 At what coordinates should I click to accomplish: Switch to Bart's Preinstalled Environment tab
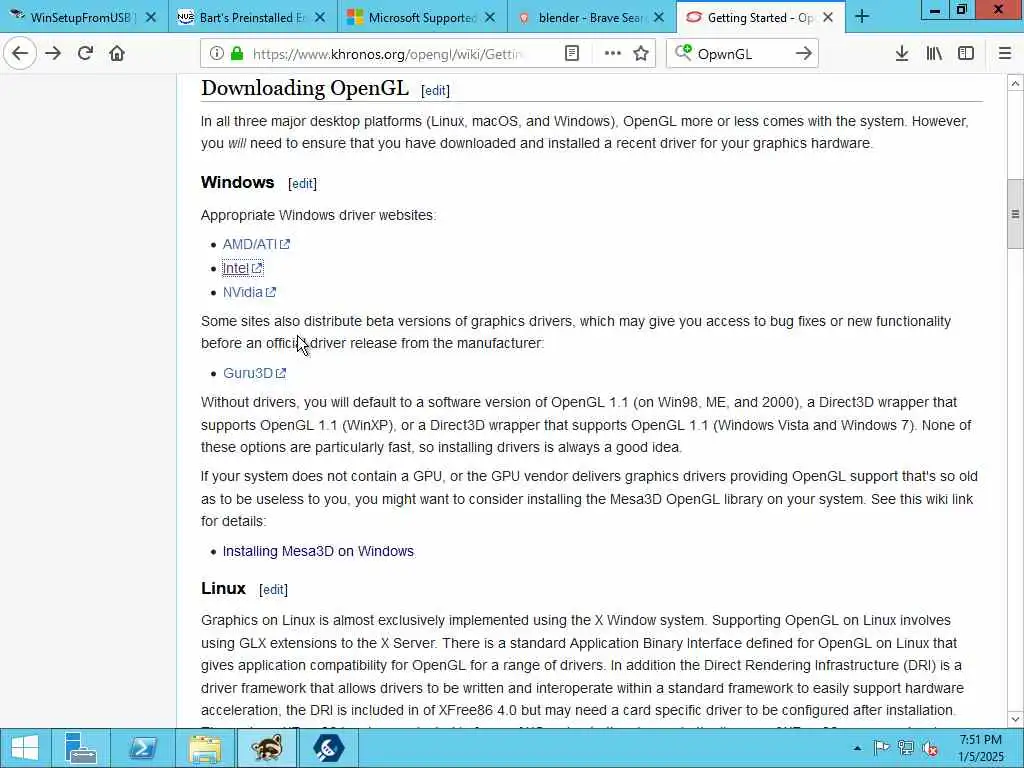pyautogui.click(x=253, y=17)
